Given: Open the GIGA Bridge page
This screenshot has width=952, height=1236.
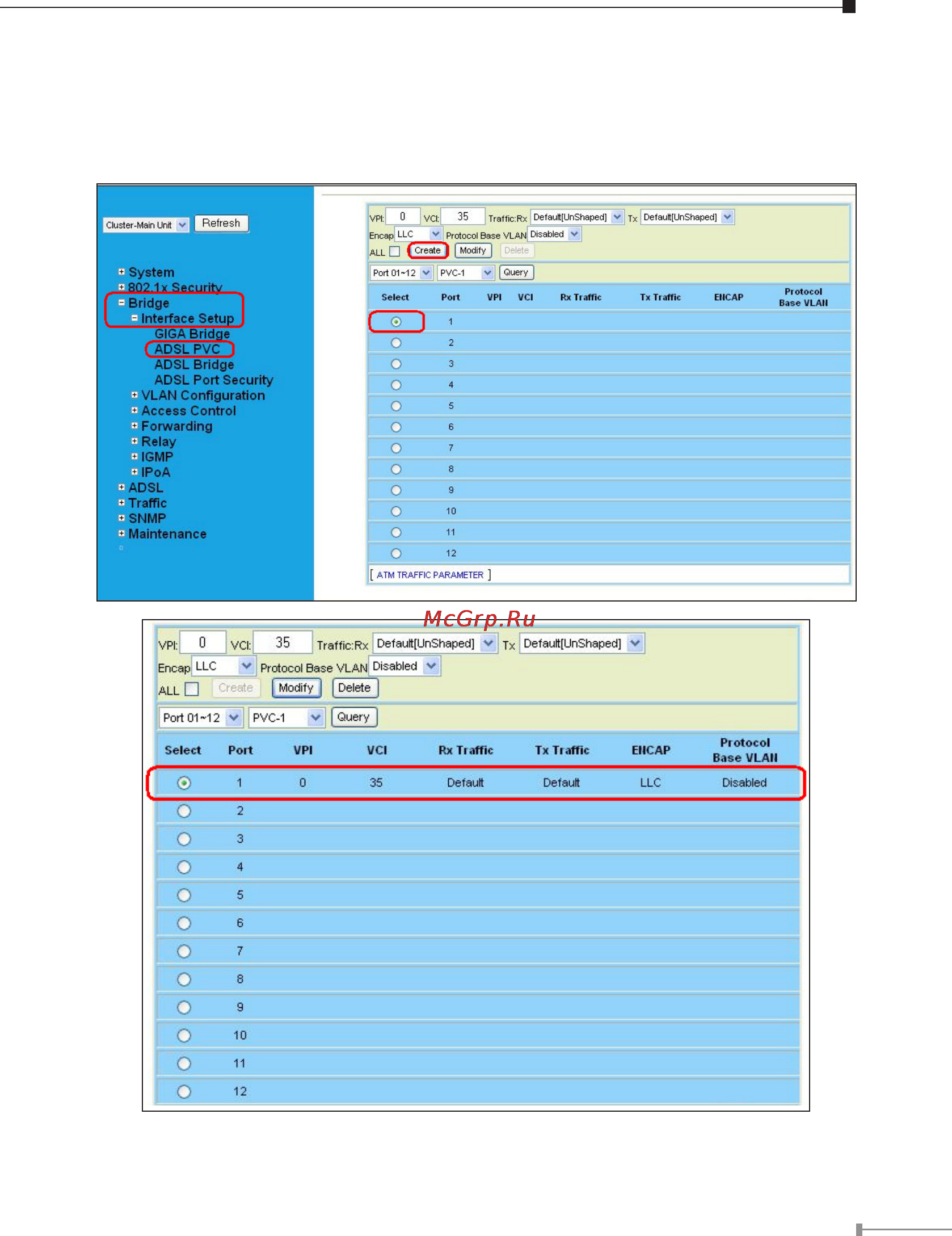Looking at the screenshot, I should click(192, 334).
